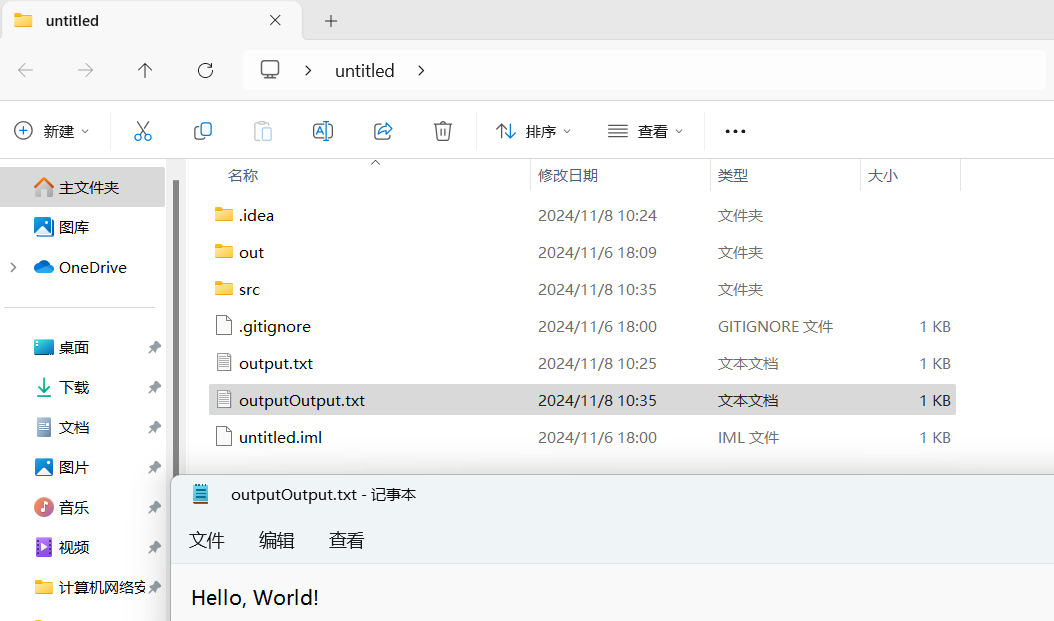Select the .gitignore file icon
The height and width of the screenshot is (621, 1054).
click(x=224, y=325)
